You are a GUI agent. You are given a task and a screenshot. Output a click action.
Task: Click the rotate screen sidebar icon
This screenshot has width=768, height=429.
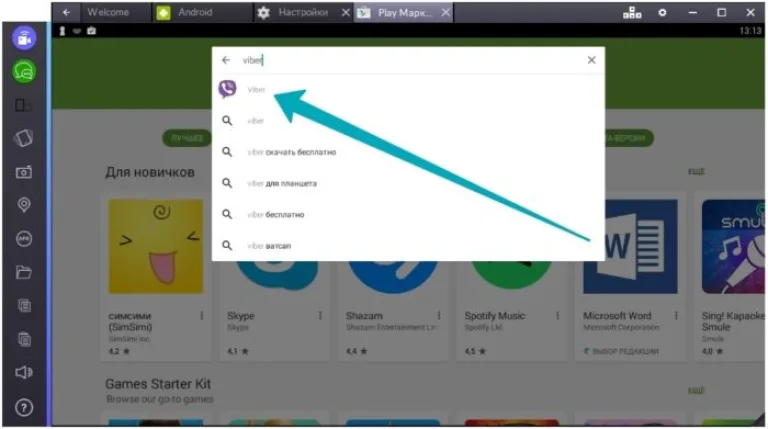[24, 138]
